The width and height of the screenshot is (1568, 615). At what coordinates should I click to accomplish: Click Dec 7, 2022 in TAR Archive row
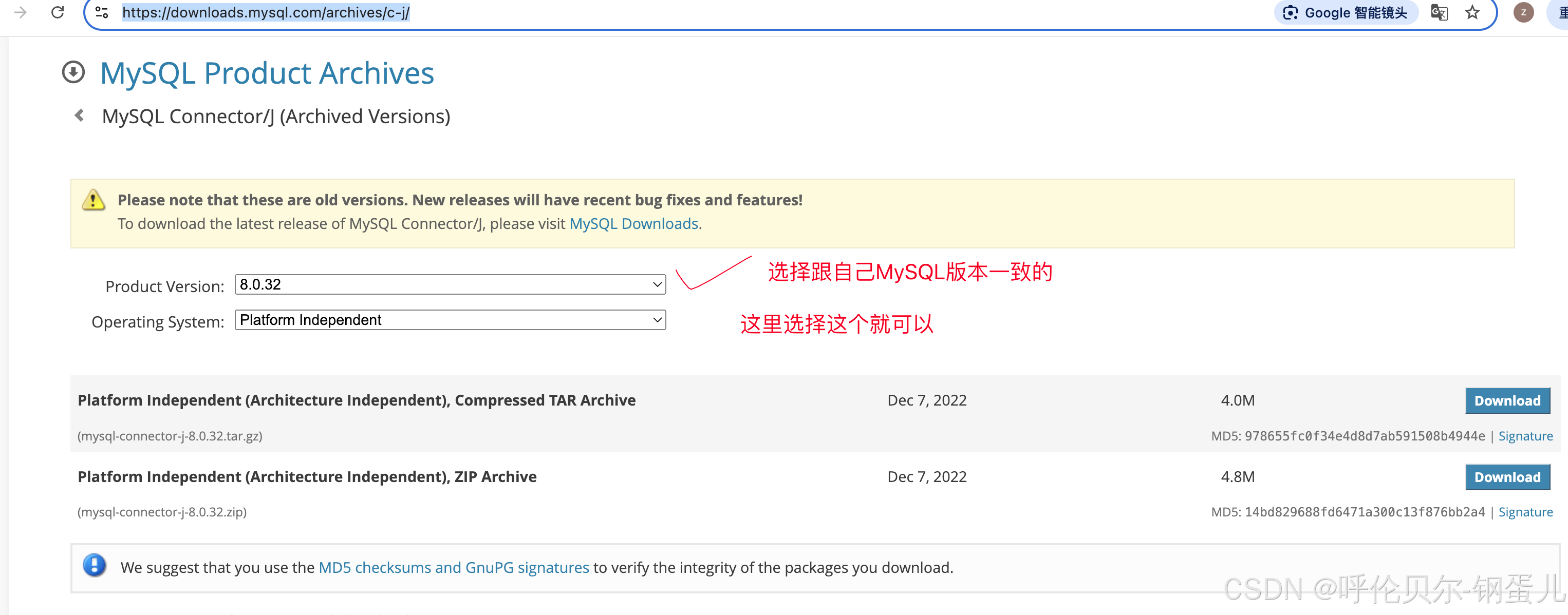click(x=926, y=400)
